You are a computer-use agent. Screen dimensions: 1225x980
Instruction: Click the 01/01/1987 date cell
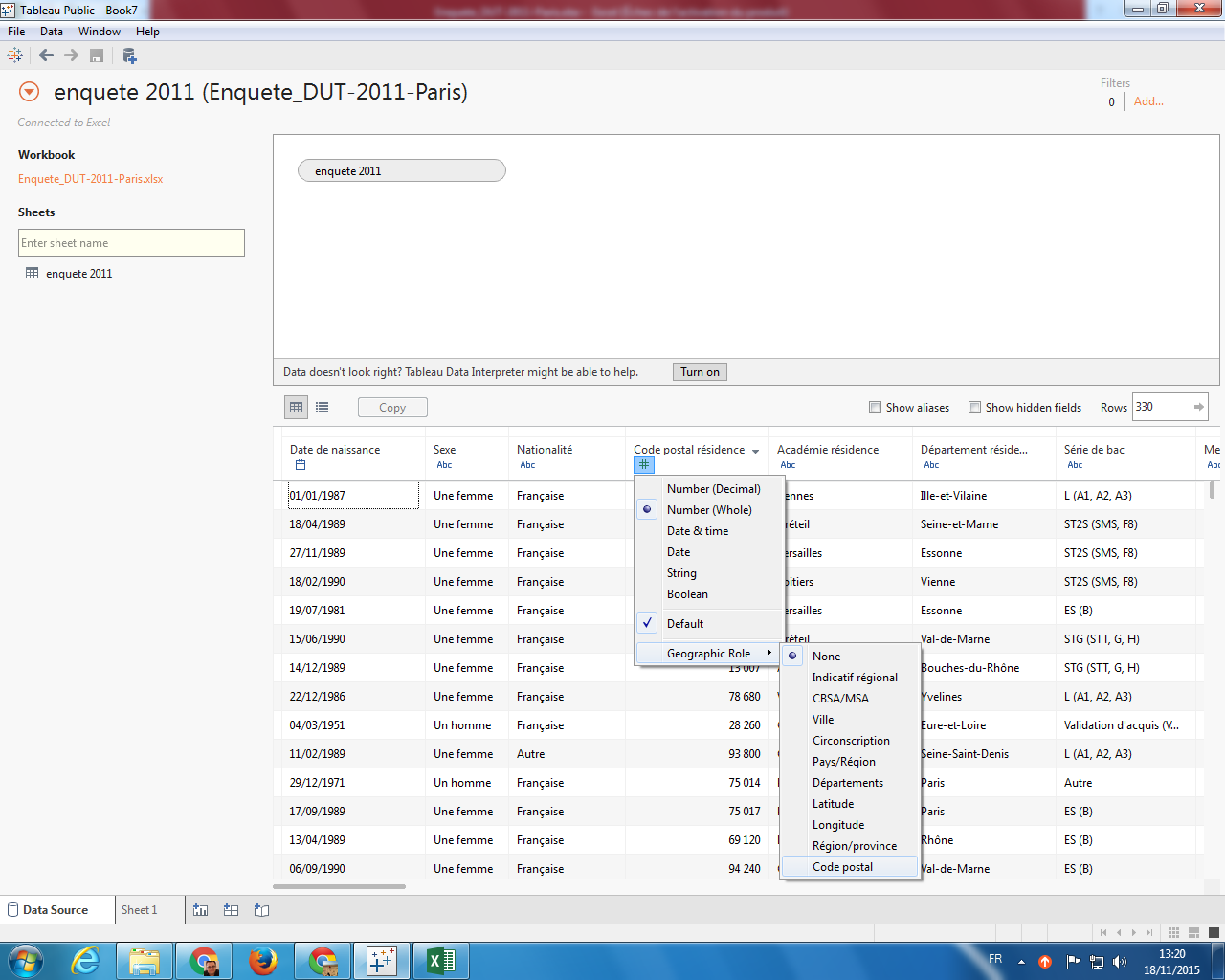coord(353,496)
